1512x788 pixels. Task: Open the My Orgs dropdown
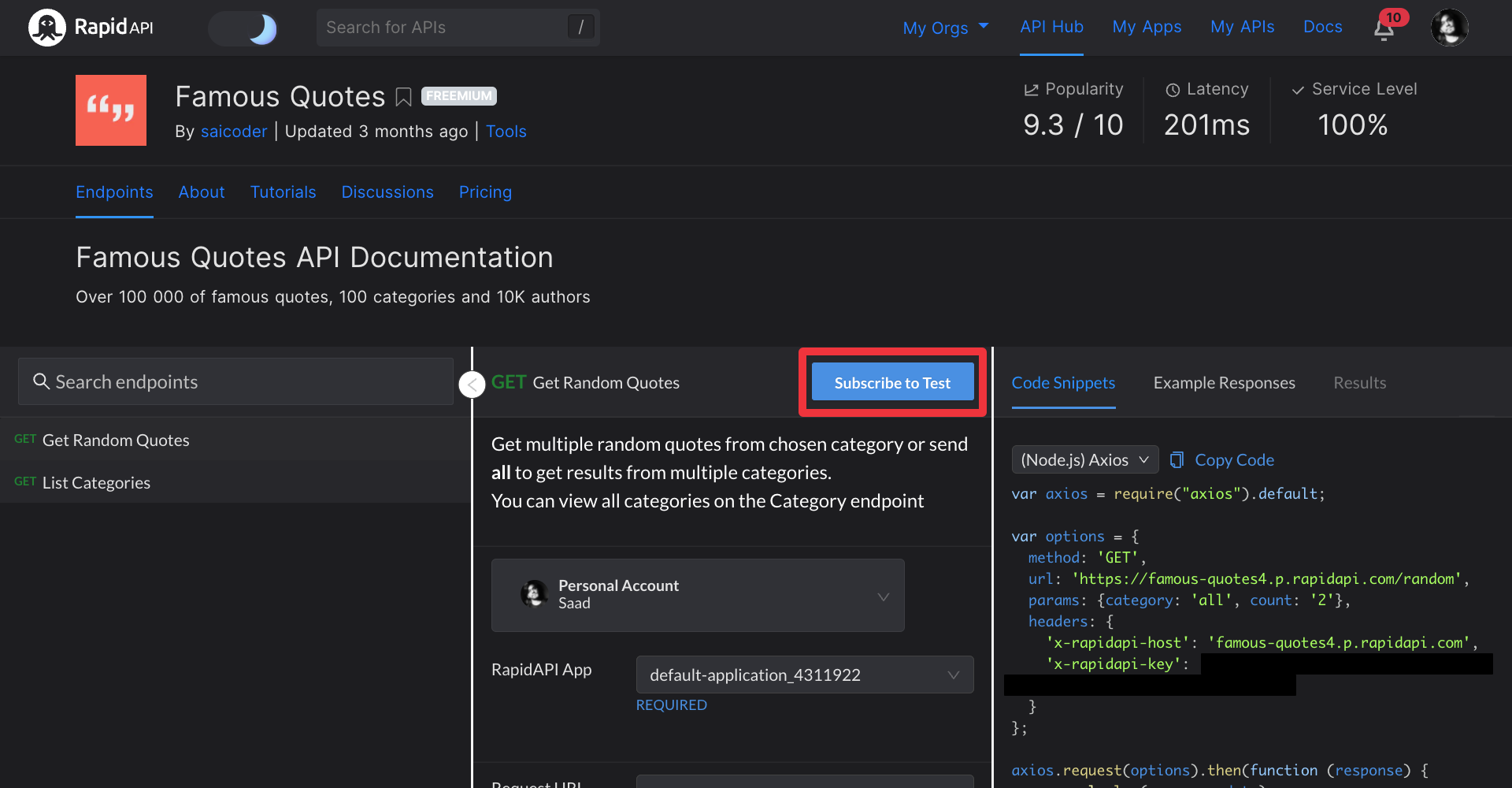[945, 28]
